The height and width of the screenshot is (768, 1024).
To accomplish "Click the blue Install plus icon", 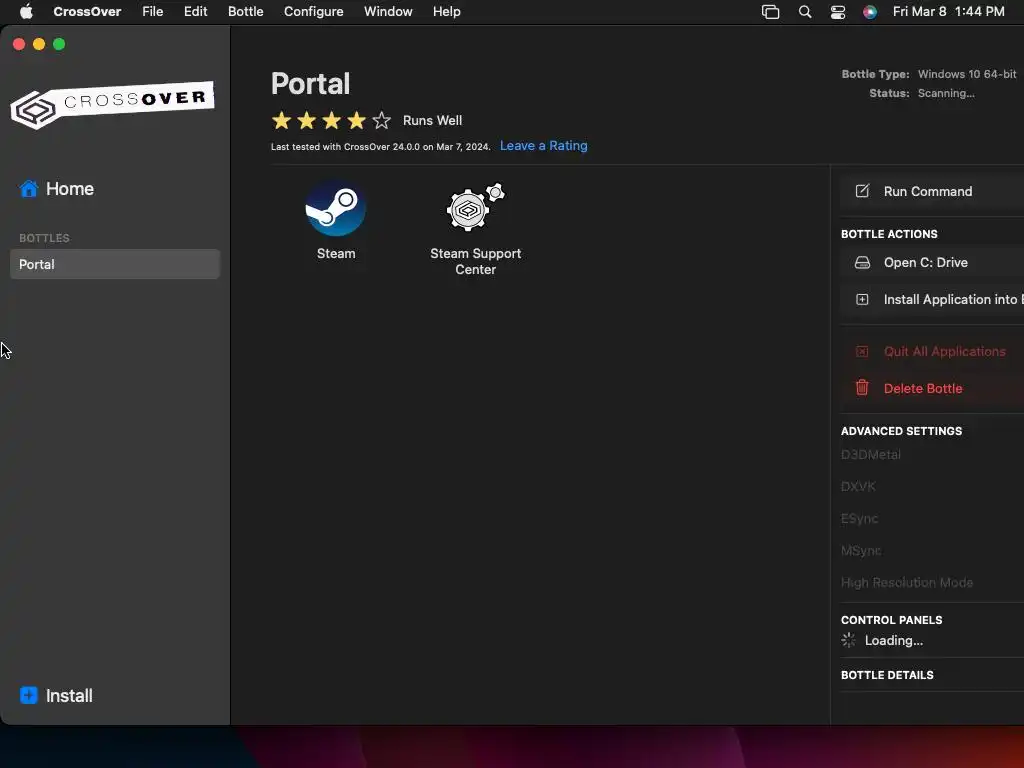I will click(x=29, y=695).
